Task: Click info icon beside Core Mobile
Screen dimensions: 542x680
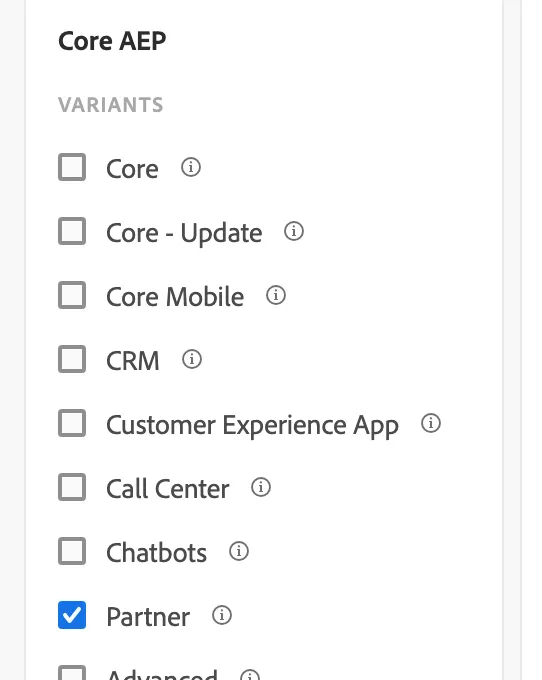Action: [x=276, y=295]
